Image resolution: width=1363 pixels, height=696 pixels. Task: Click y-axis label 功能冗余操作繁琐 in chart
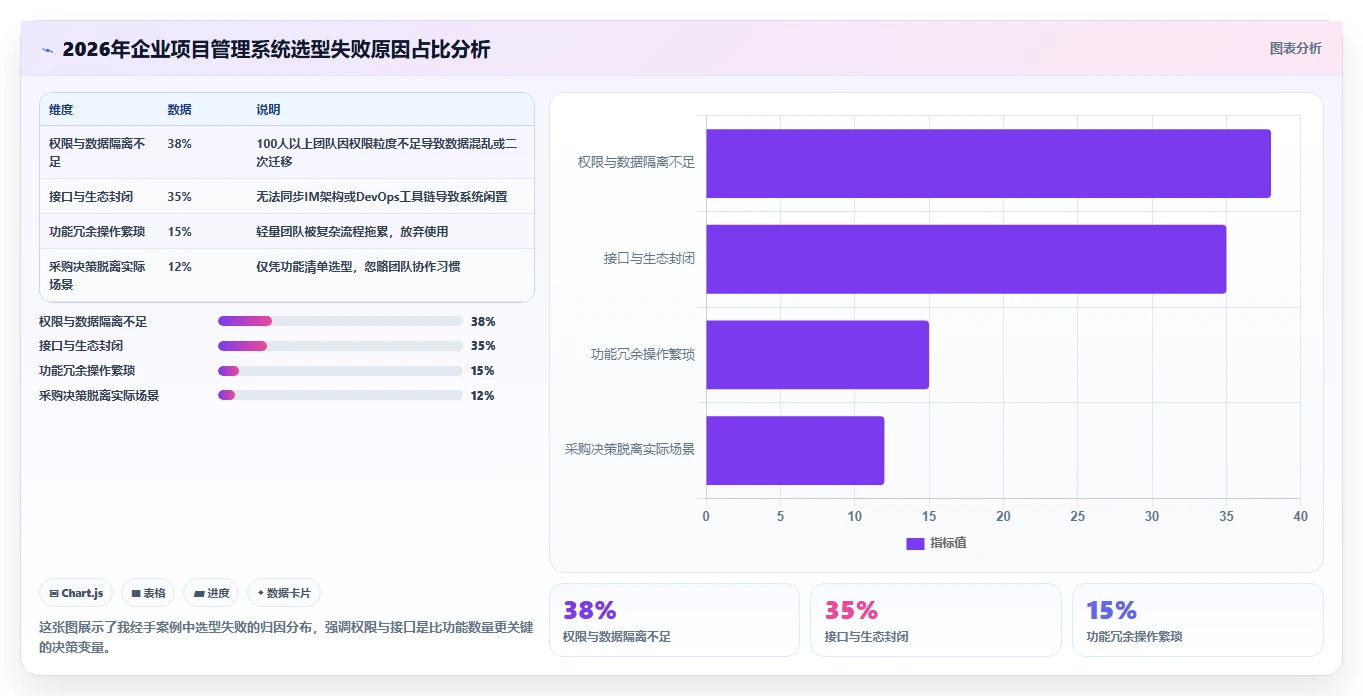point(643,354)
